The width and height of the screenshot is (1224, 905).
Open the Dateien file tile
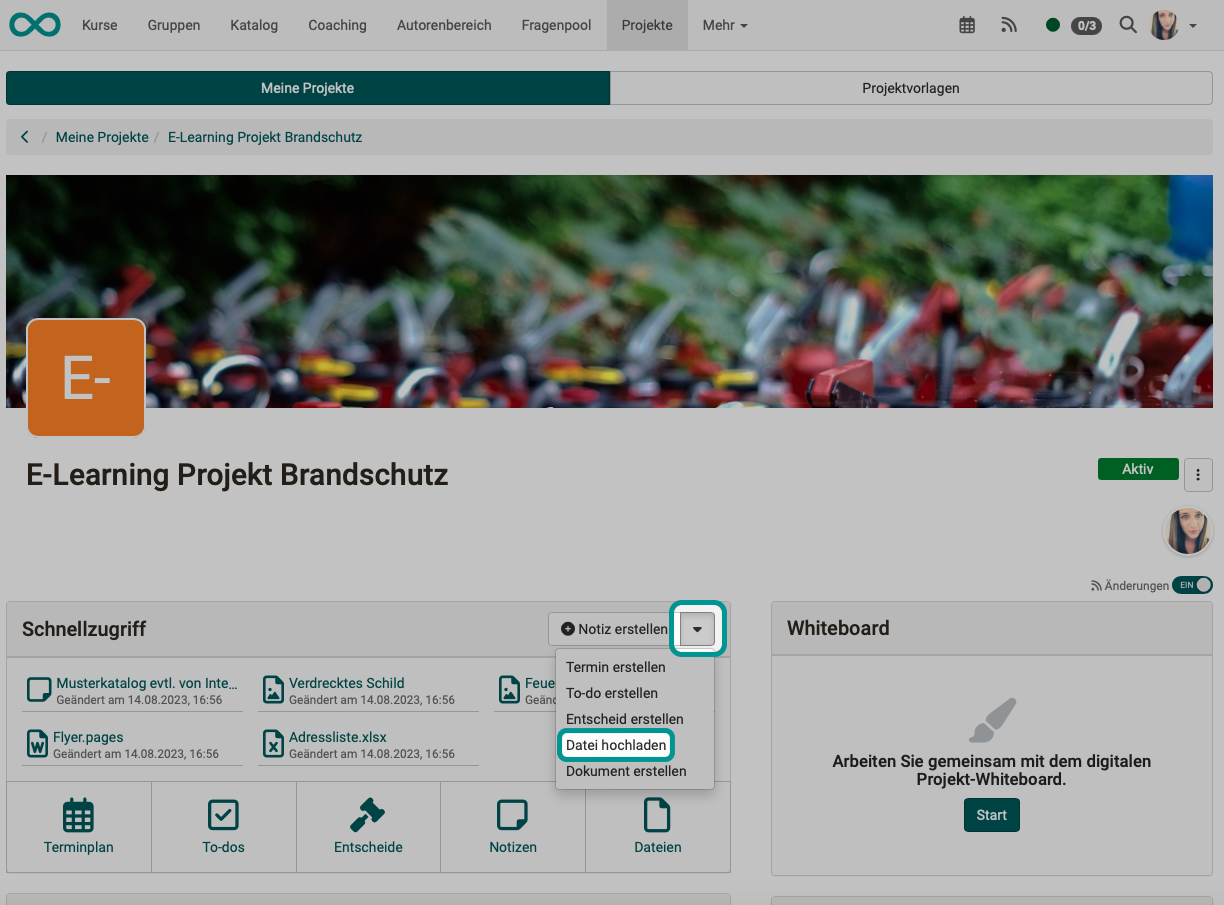click(x=657, y=827)
